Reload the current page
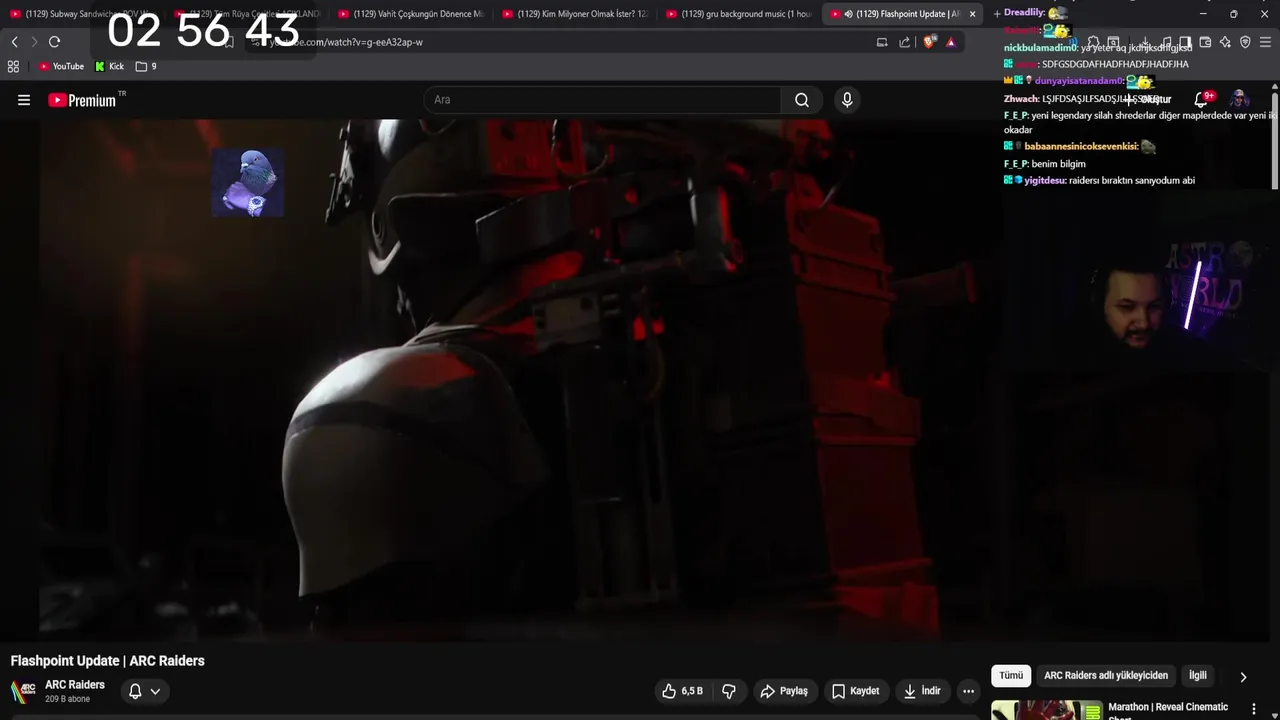Viewport: 1280px width, 720px height. [55, 42]
